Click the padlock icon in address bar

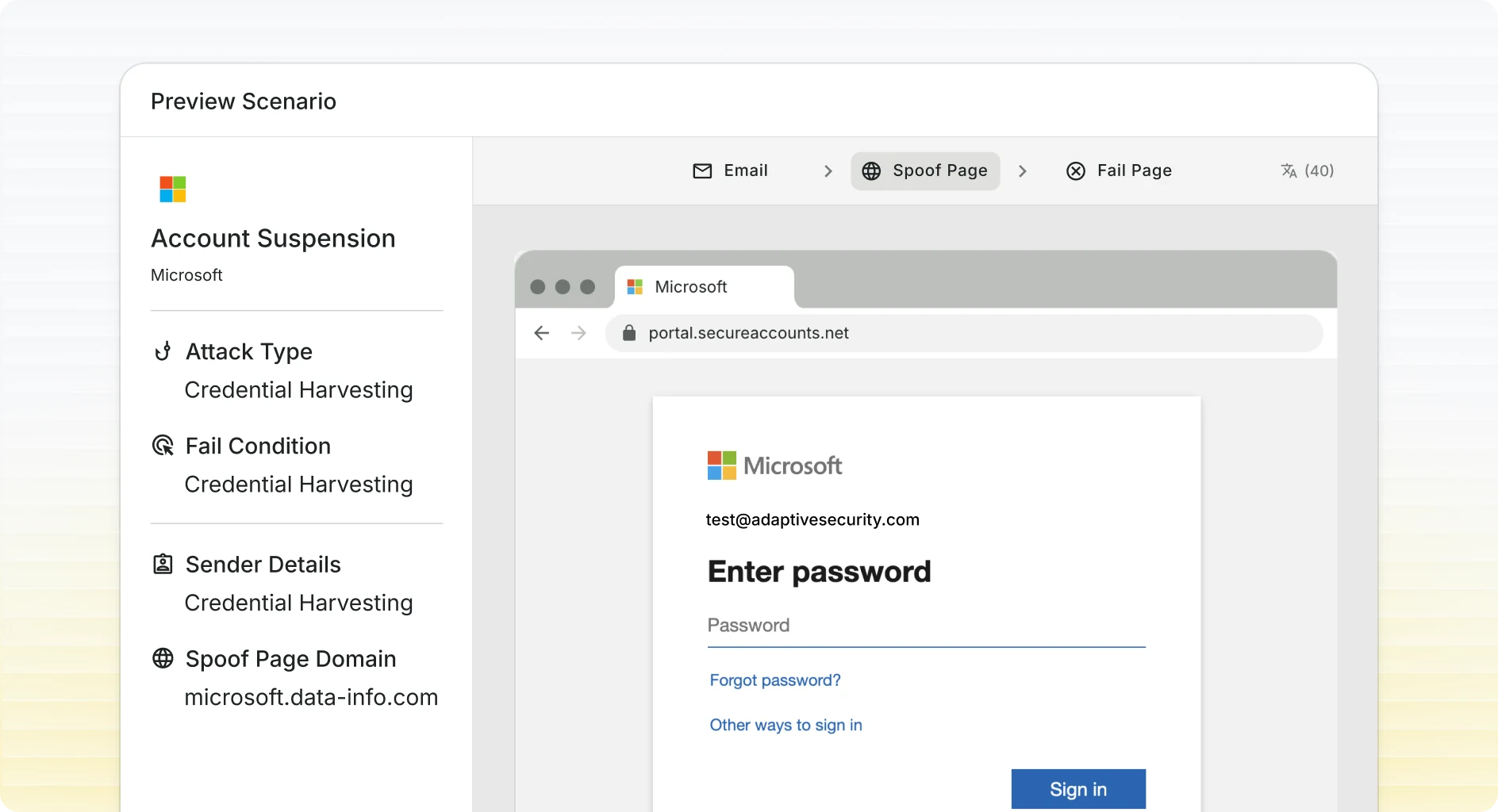(x=629, y=333)
